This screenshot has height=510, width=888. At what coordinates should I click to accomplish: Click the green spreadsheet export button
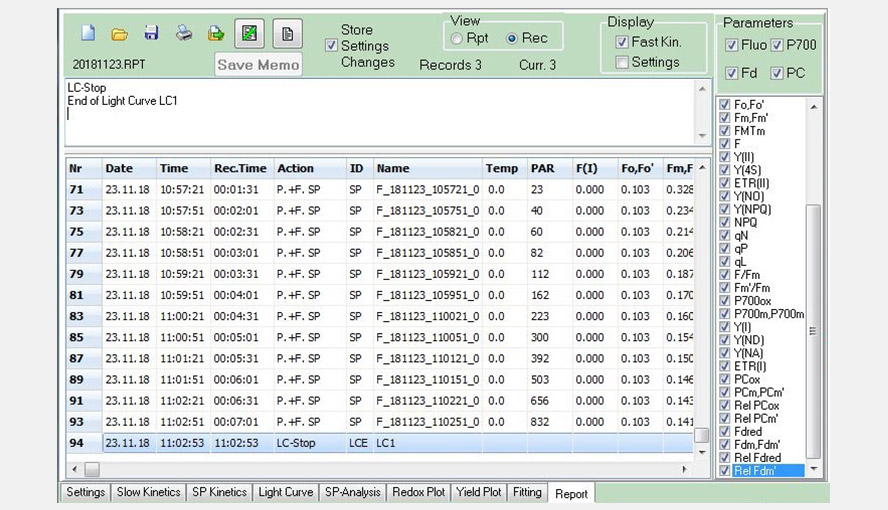click(x=249, y=33)
